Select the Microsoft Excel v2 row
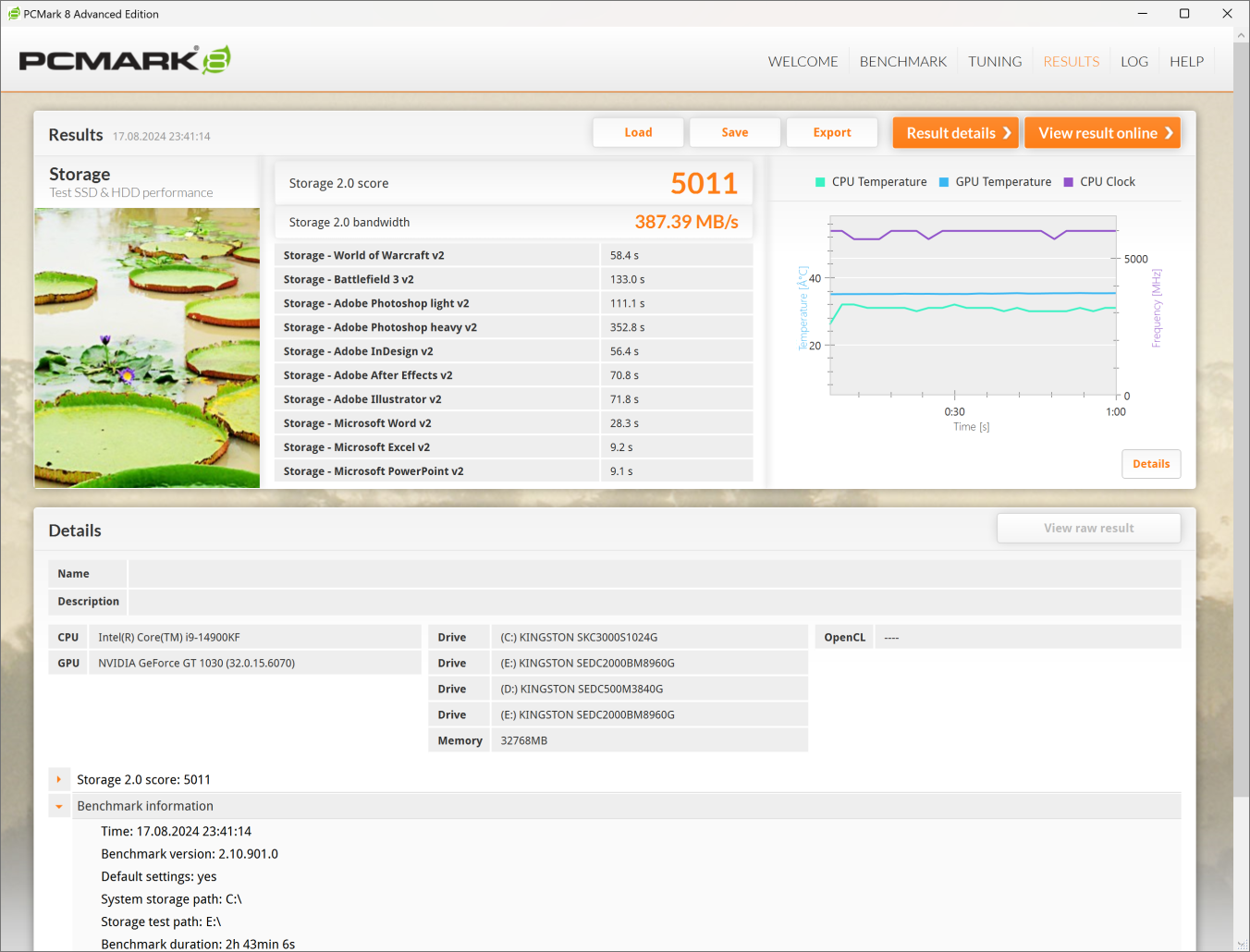The width and height of the screenshot is (1250, 952). coord(513,447)
